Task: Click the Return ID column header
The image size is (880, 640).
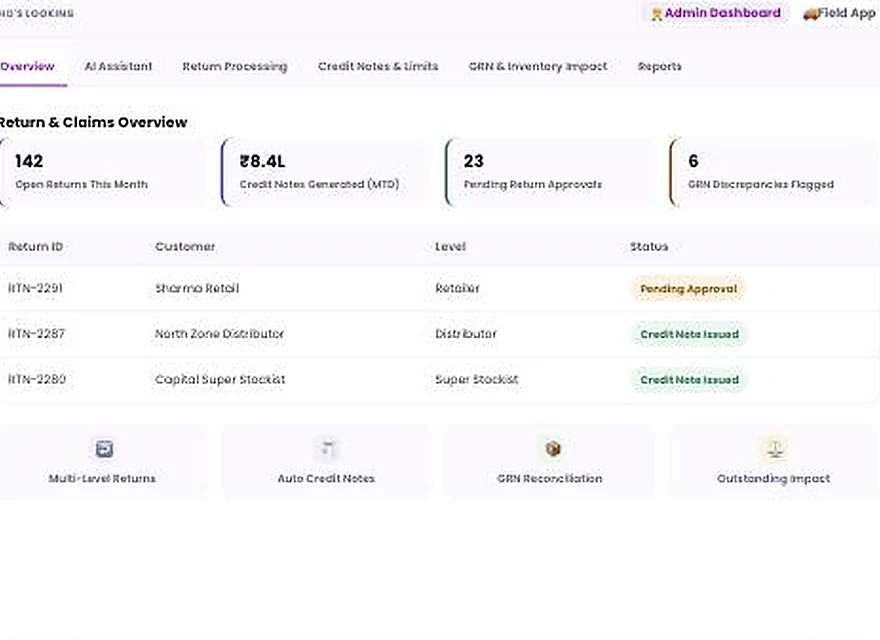Action: tap(35, 246)
